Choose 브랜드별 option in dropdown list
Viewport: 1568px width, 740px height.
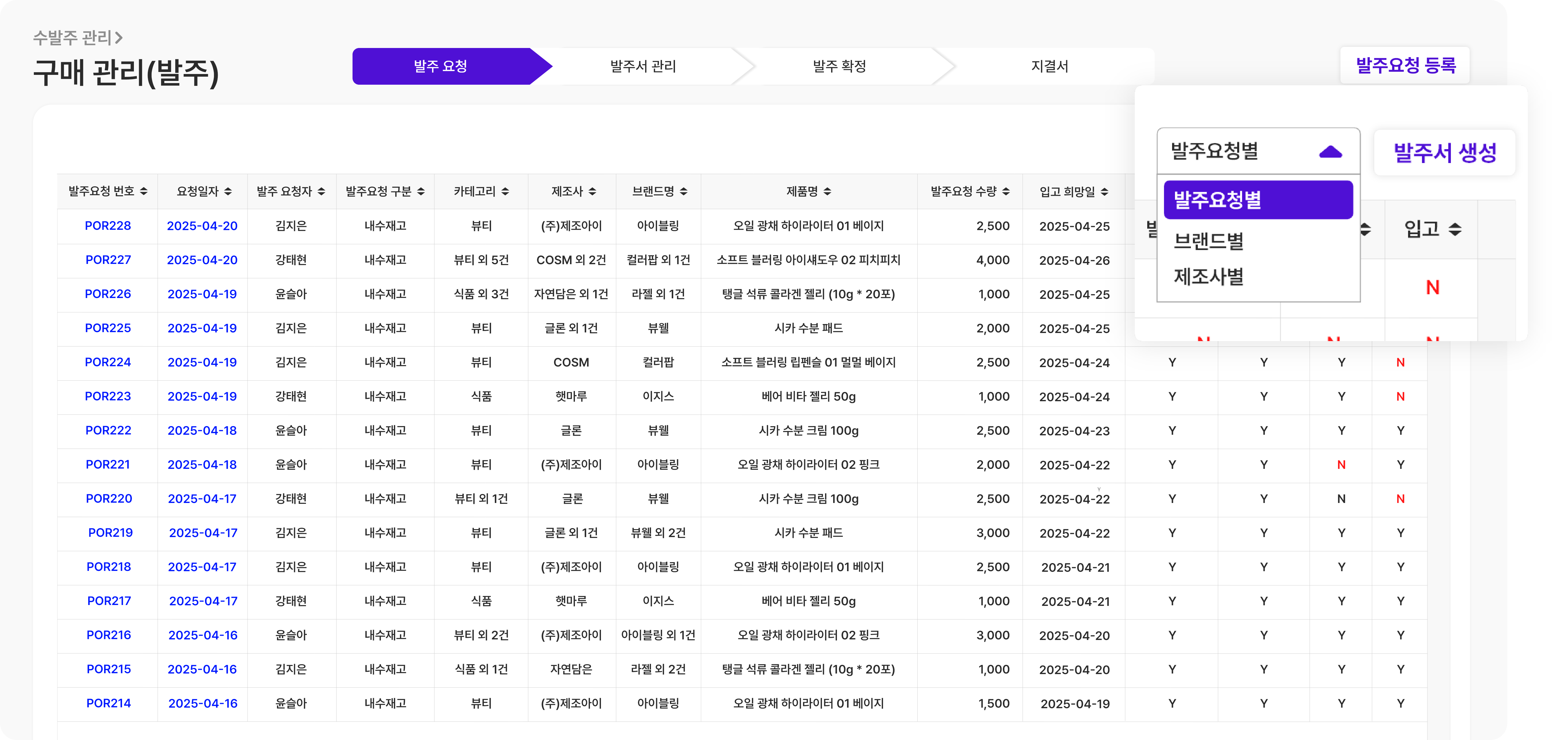pyautogui.click(x=1208, y=241)
